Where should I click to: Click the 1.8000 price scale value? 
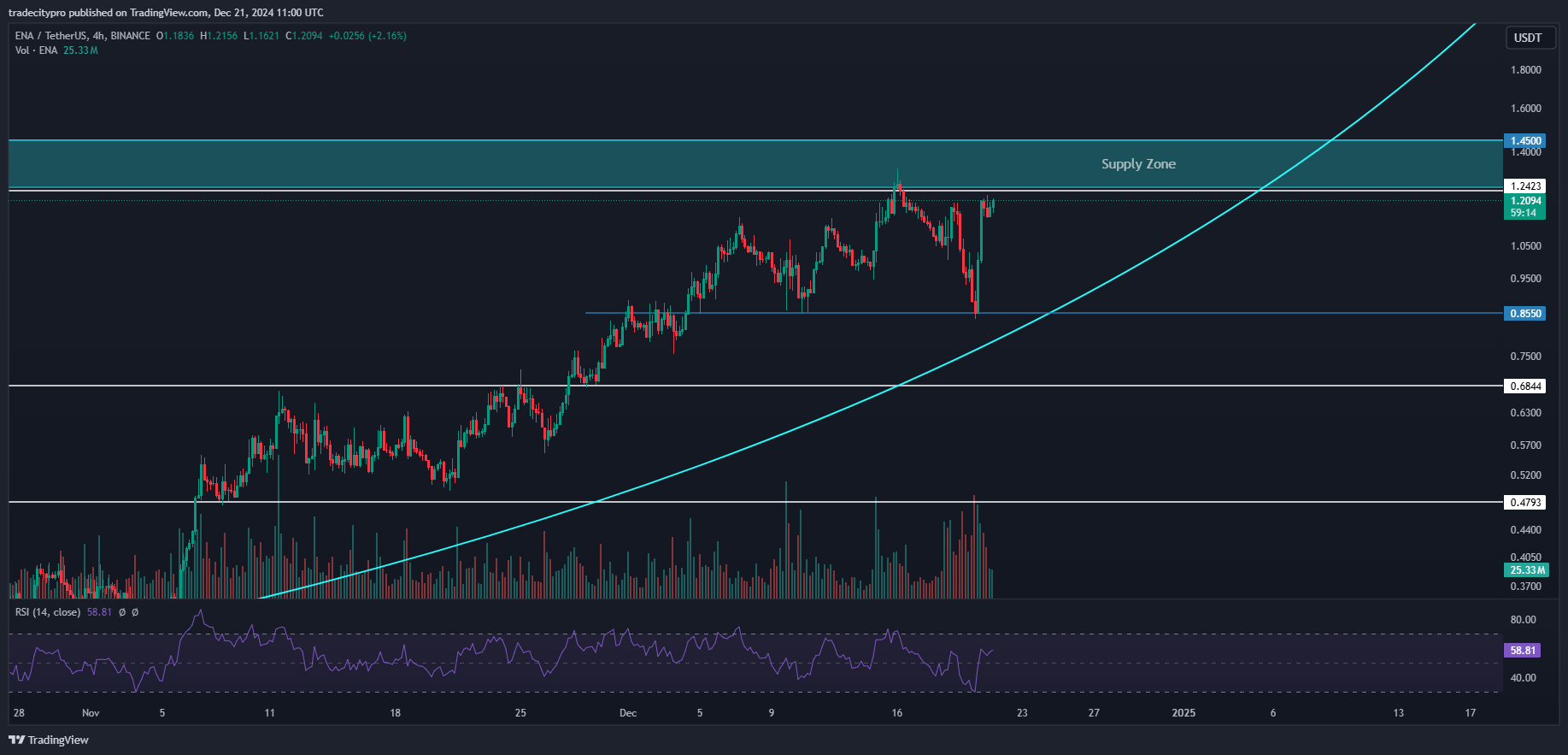pos(1526,70)
